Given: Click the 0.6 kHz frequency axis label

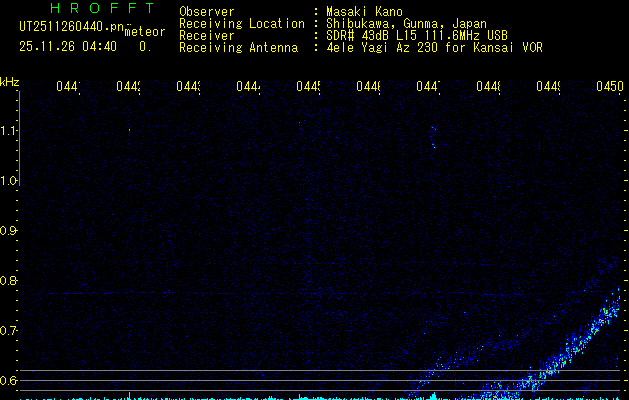Looking at the screenshot, I should [x=9, y=380].
